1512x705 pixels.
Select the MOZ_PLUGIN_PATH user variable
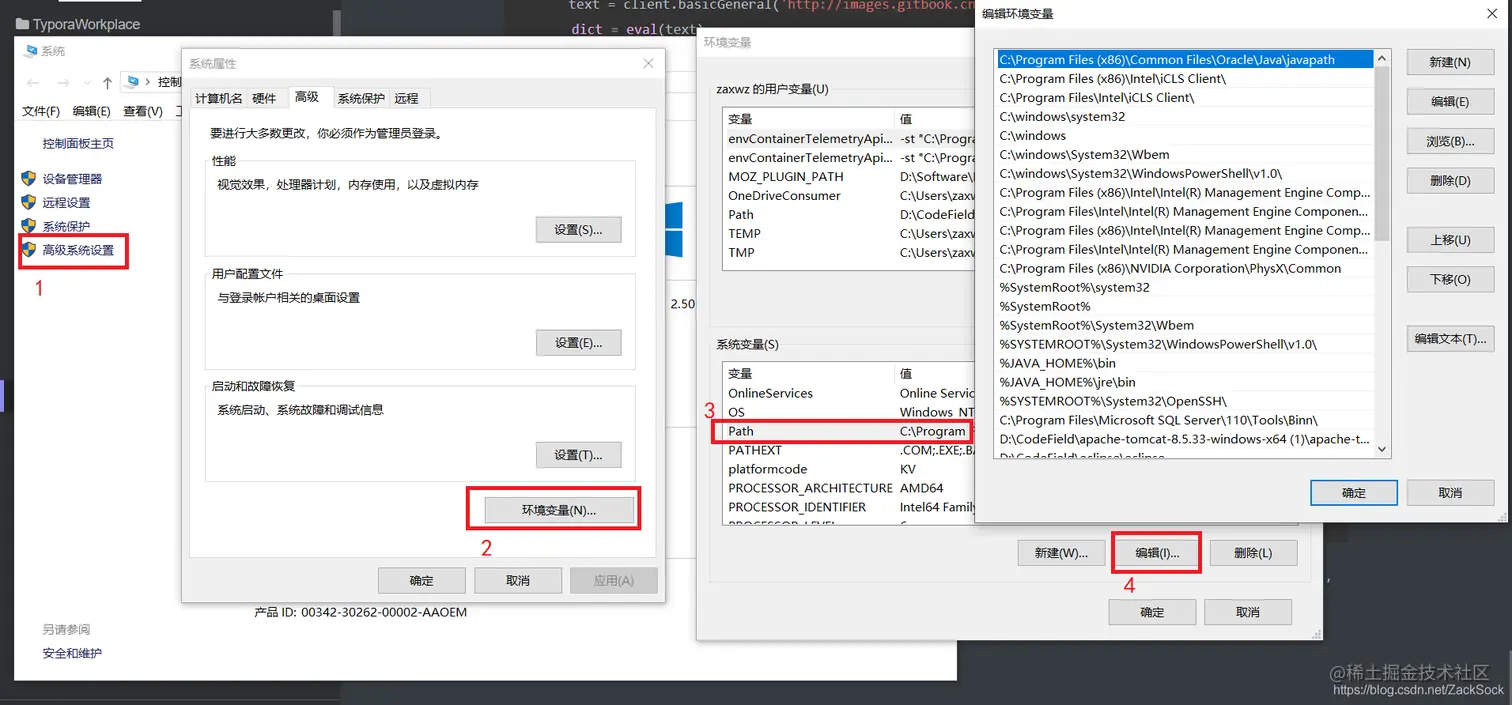(x=848, y=176)
